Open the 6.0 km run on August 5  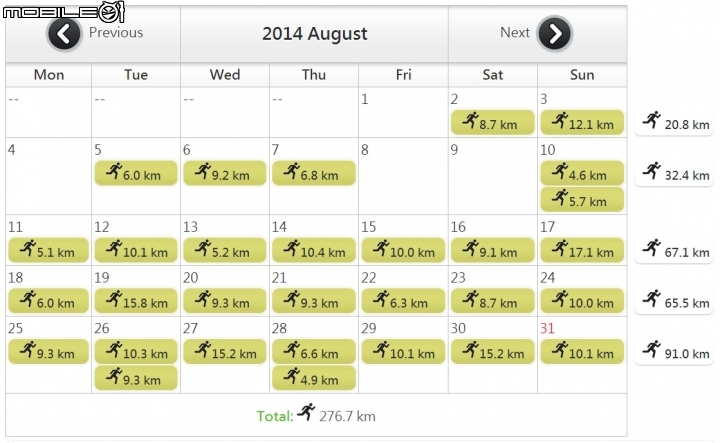[x=136, y=174]
